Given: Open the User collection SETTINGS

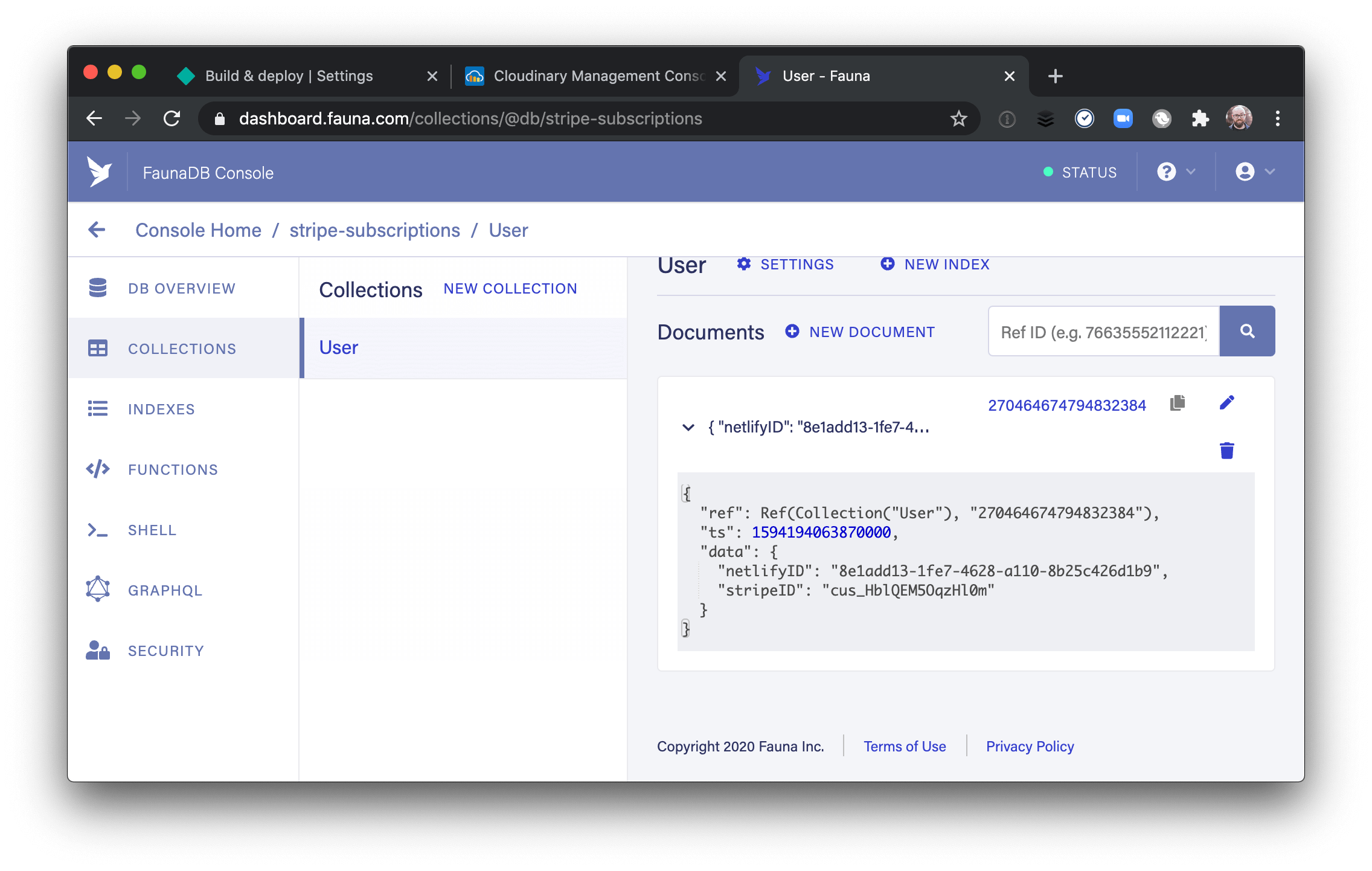Looking at the screenshot, I should (796, 264).
